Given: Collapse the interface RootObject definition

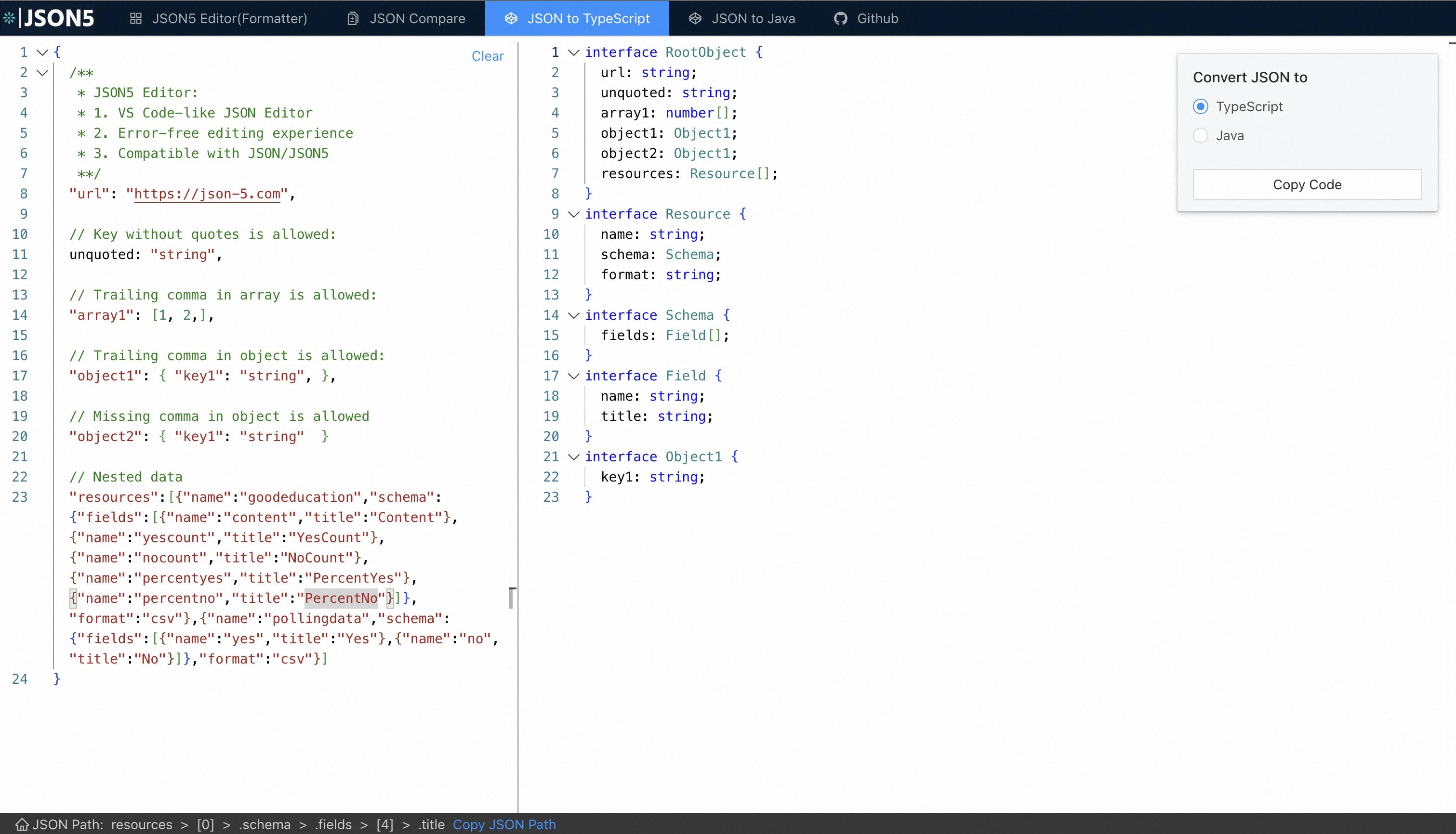Looking at the screenshot, I should coord(573,52).
